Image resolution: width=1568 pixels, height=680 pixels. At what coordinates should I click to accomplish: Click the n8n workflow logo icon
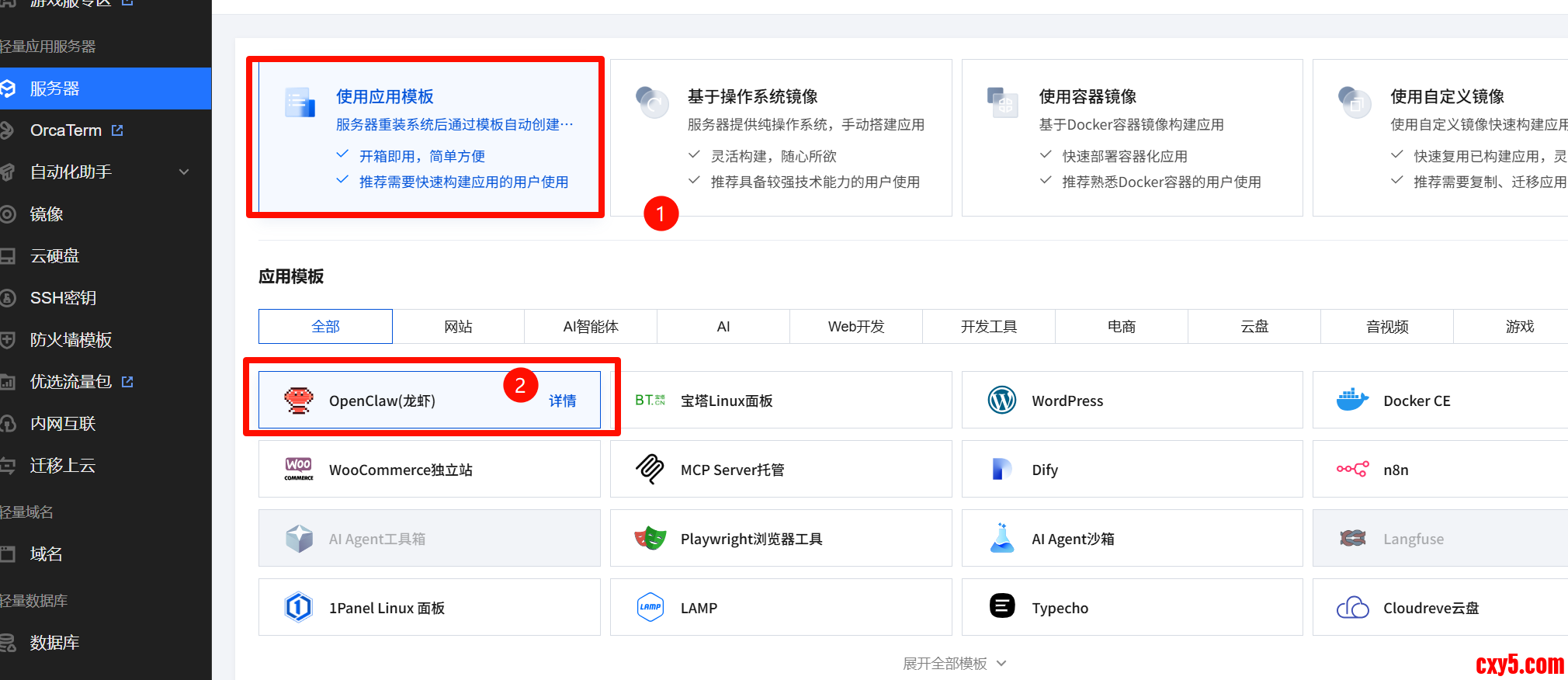(1352, 470)
